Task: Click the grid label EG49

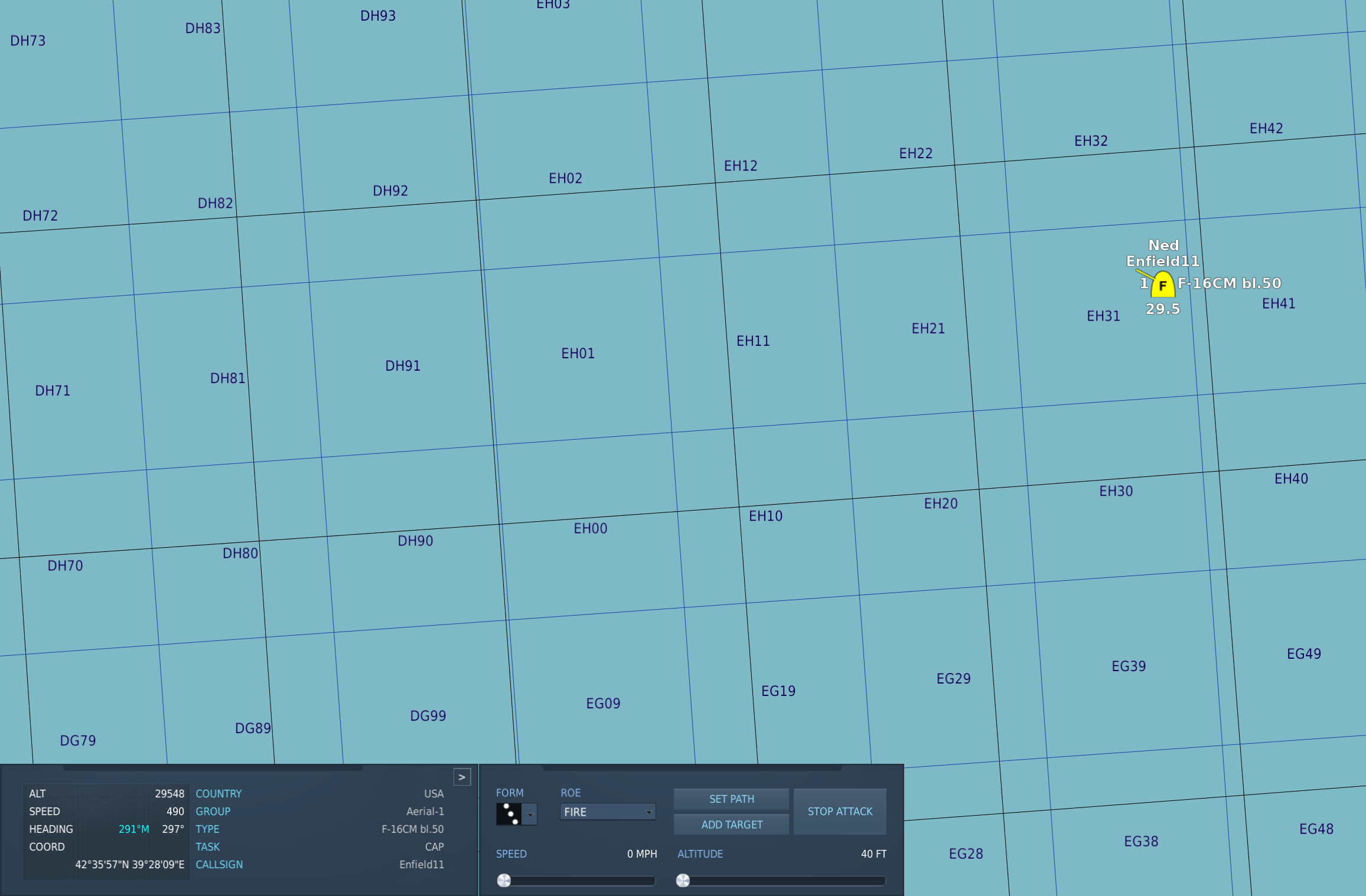Action: 1304,655
